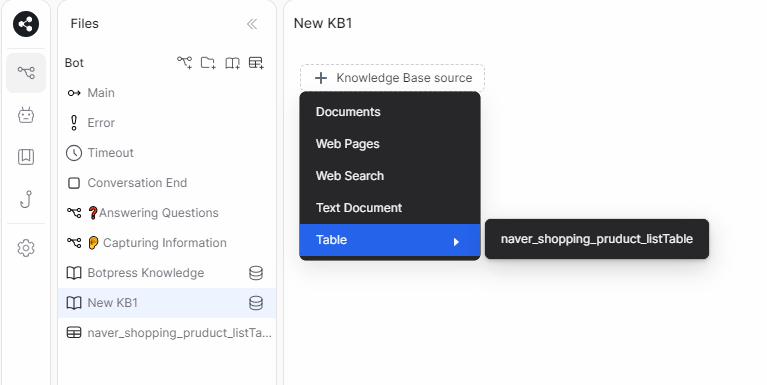Choose Web Pages from source menu
Screen dimensions: 767x385
pyautogui.click(x=390, y=144)
